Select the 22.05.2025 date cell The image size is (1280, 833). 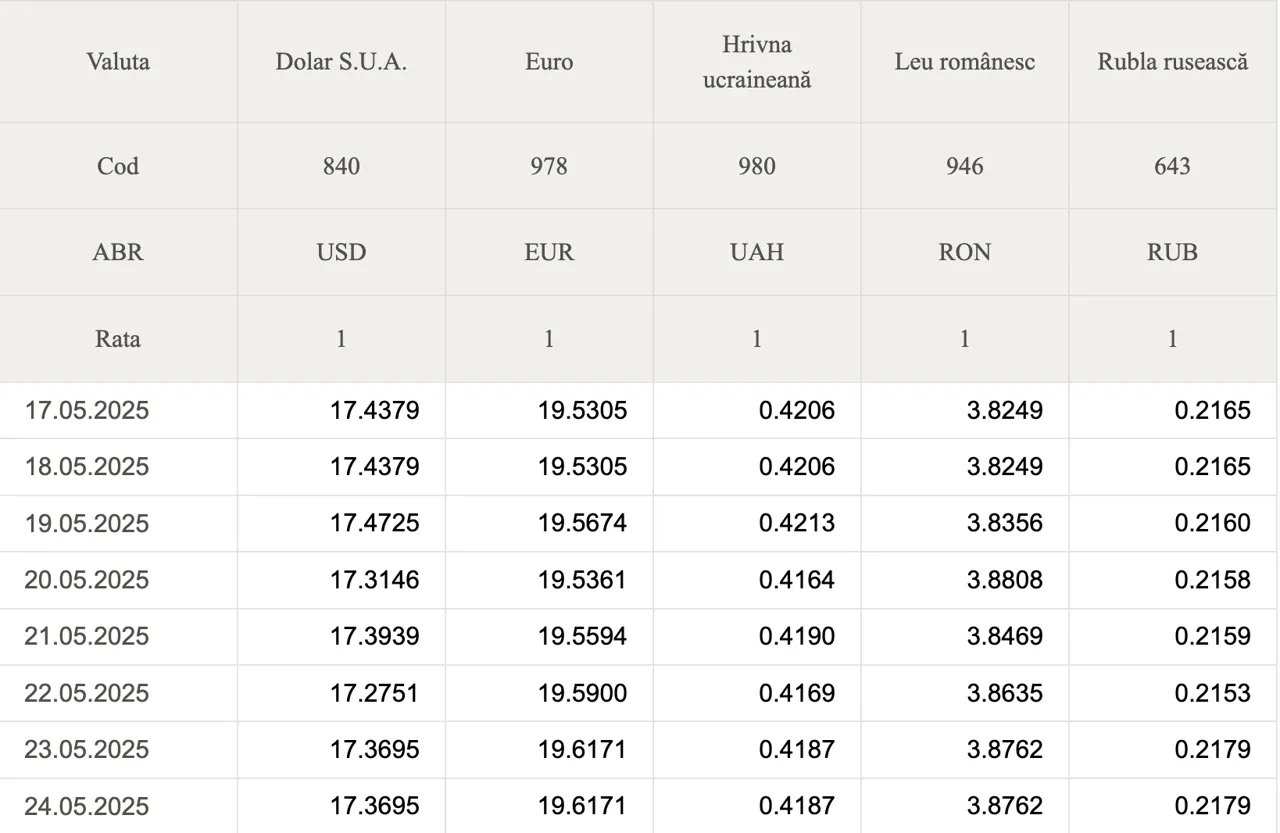(118, 693)
